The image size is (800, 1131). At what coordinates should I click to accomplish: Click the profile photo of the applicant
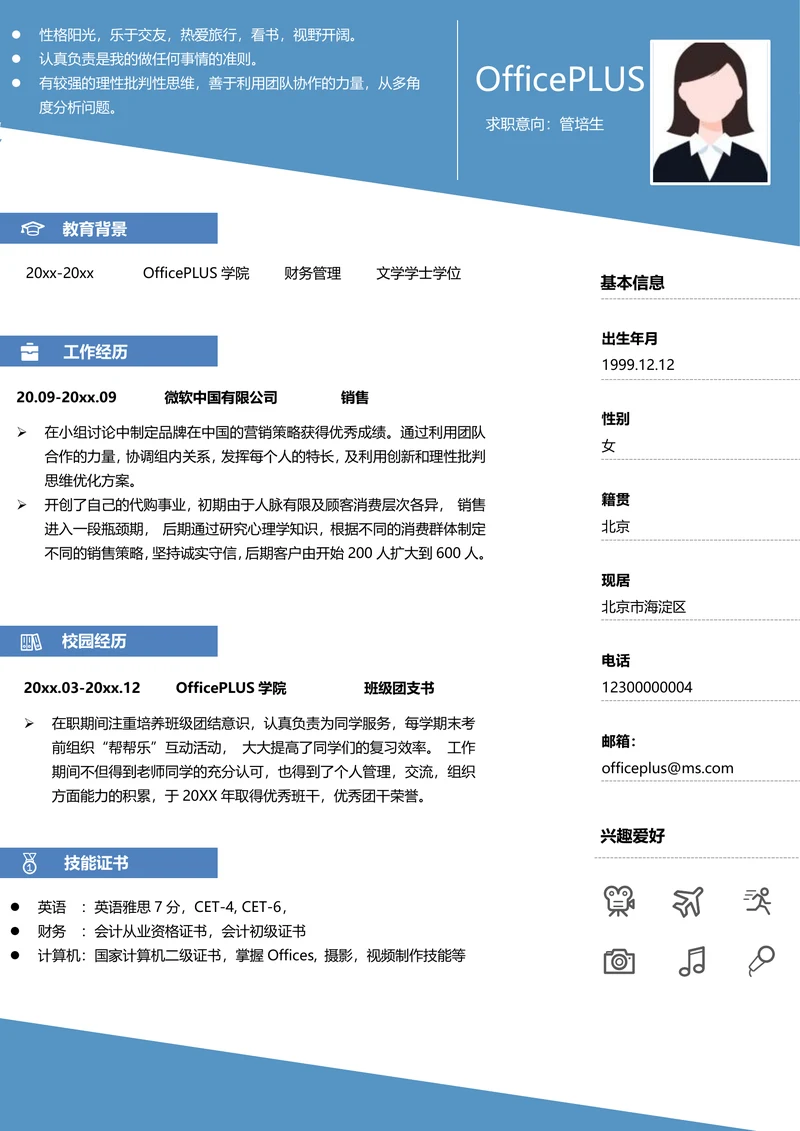pyautogui.click(x=710, y=112)
